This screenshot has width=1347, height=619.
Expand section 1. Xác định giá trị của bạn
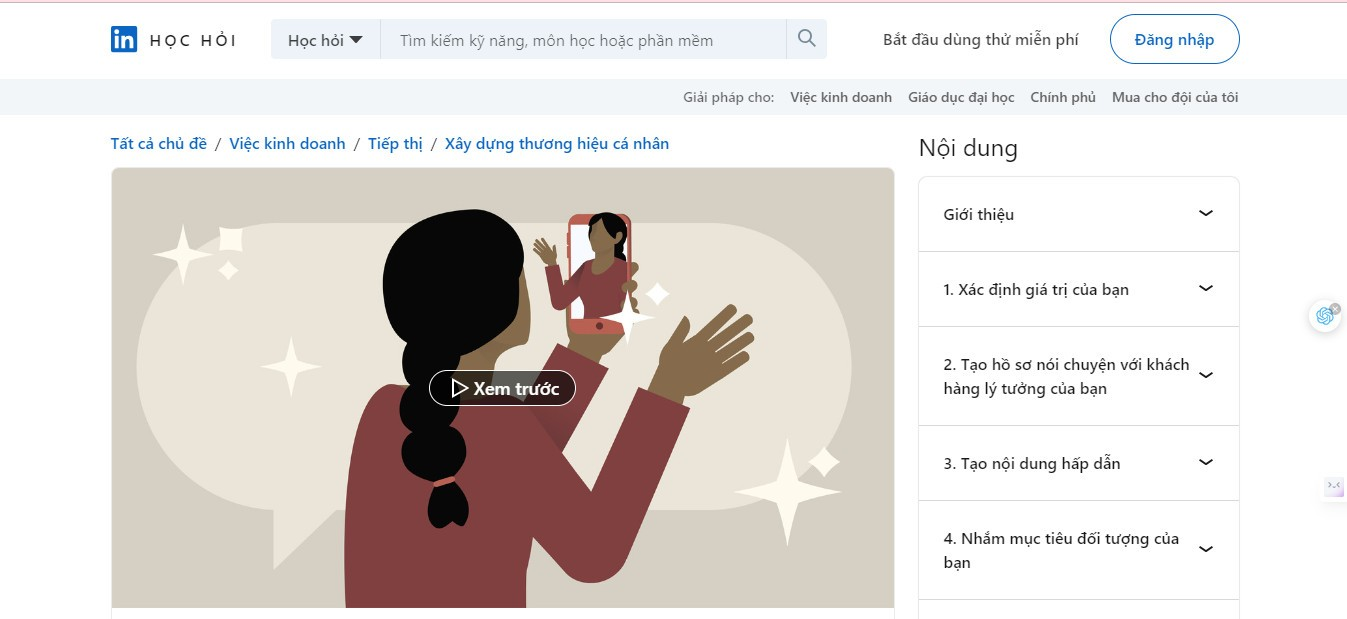pyautogui.click(x=1078, y=289)
